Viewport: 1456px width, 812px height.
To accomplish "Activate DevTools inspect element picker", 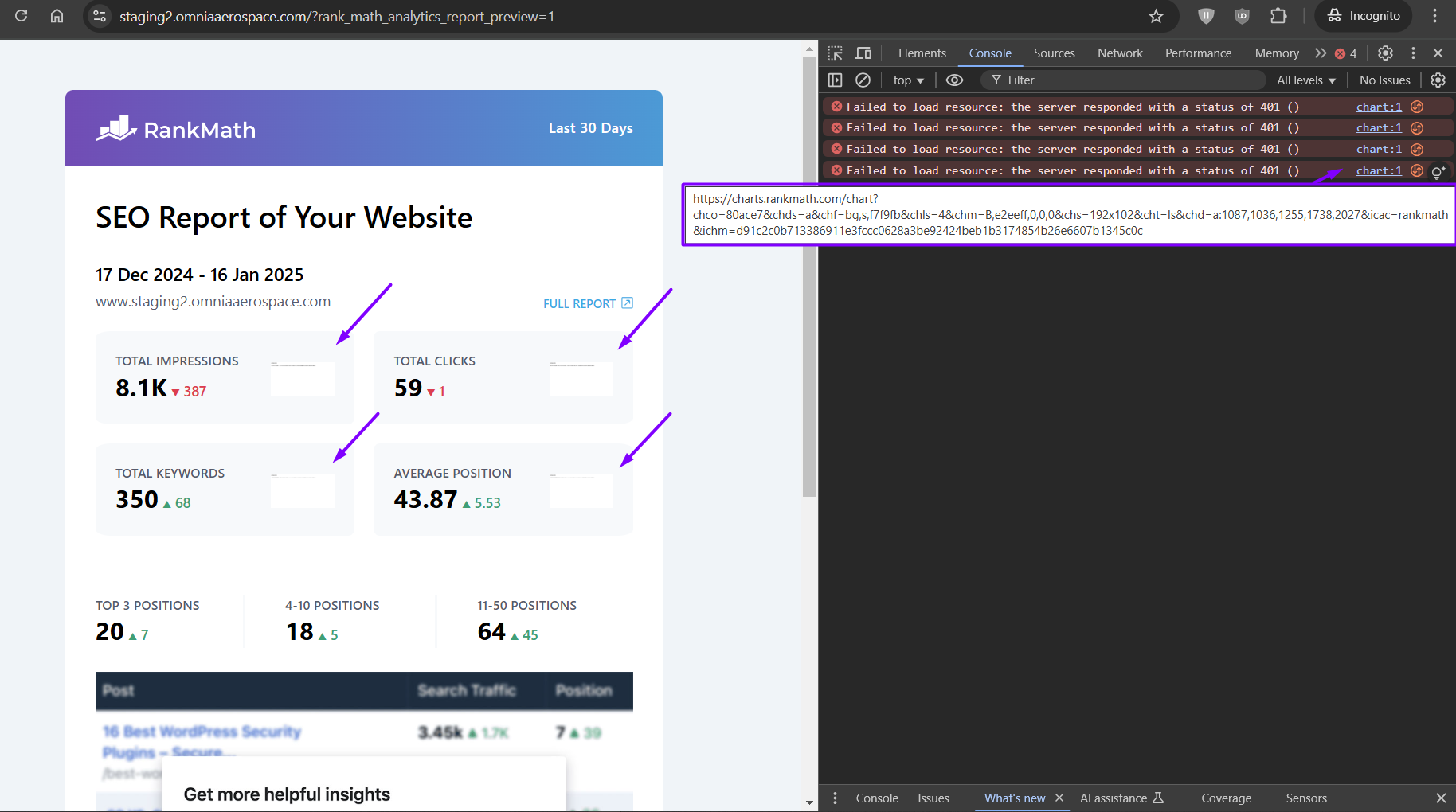I will coord(835,53).
